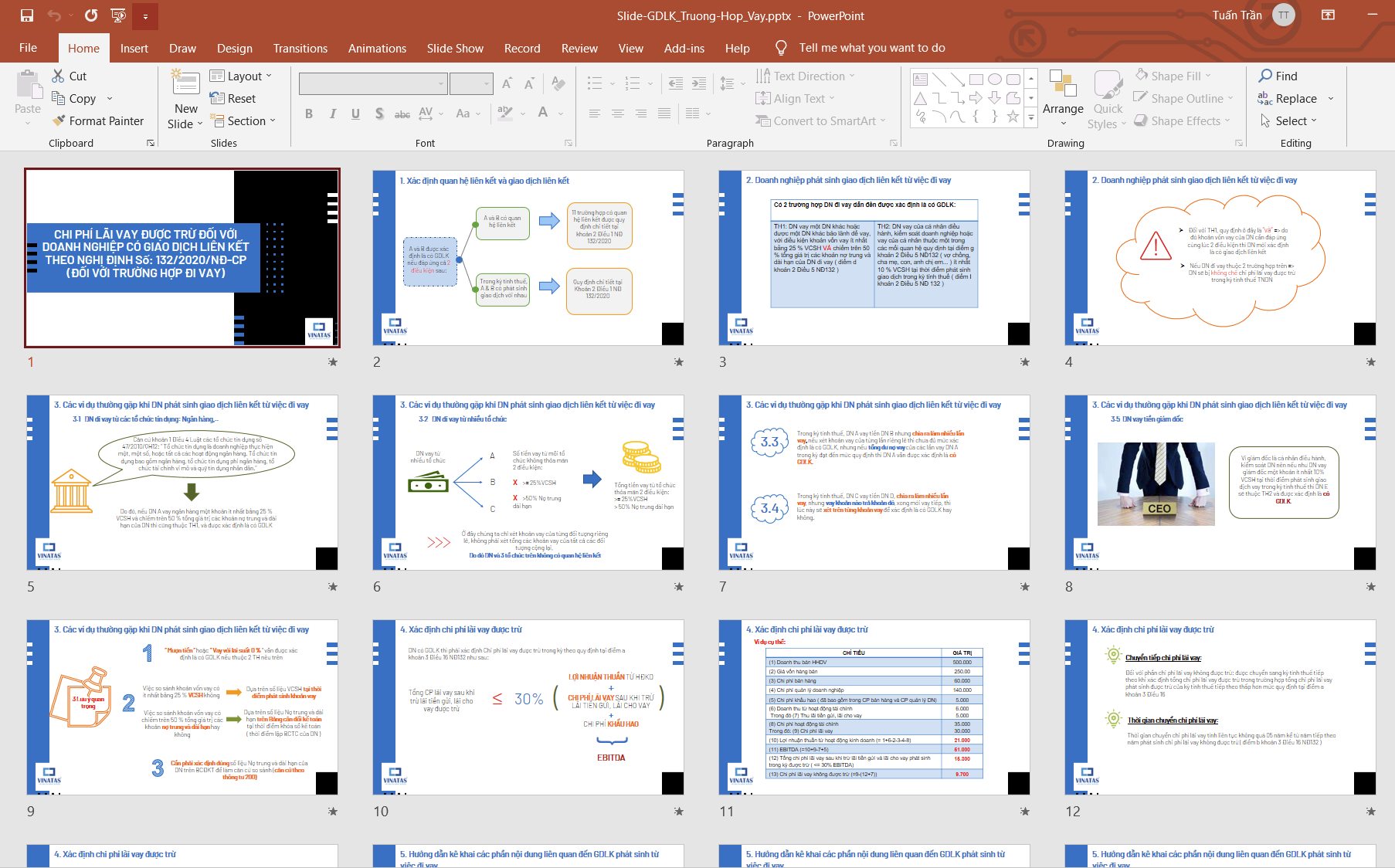Open Shape Effects dropdown
This screenshot has width=1395, height=868.
1183,120
